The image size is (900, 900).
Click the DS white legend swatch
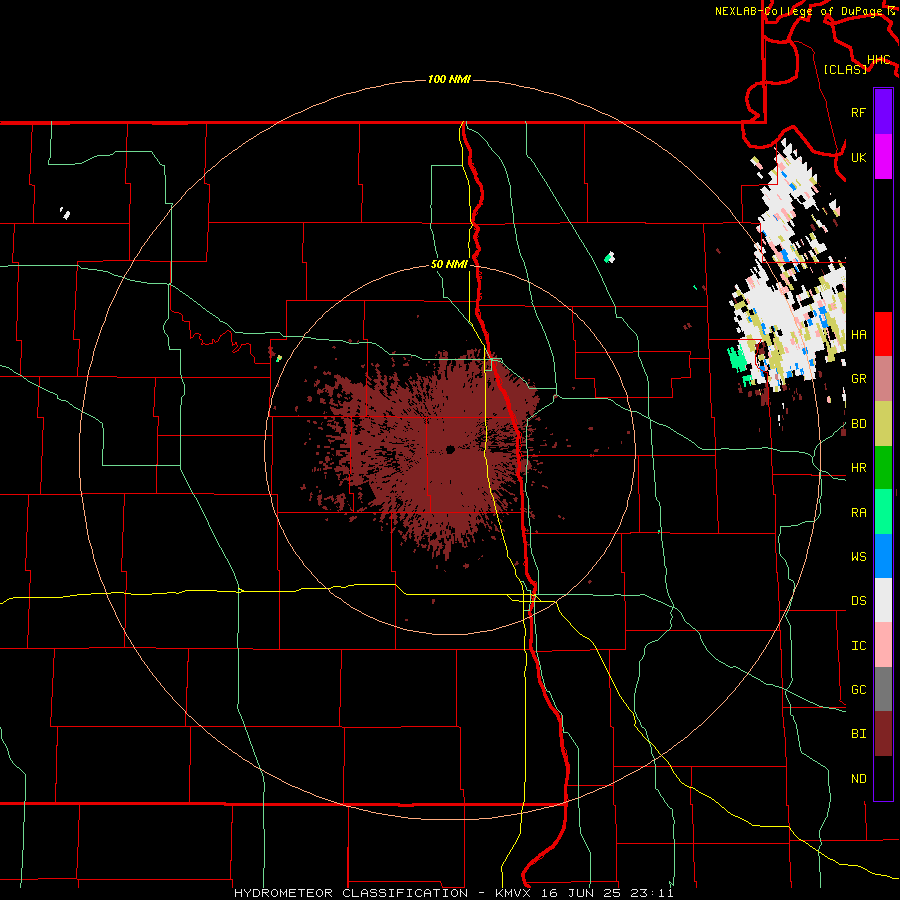[883, 600]
